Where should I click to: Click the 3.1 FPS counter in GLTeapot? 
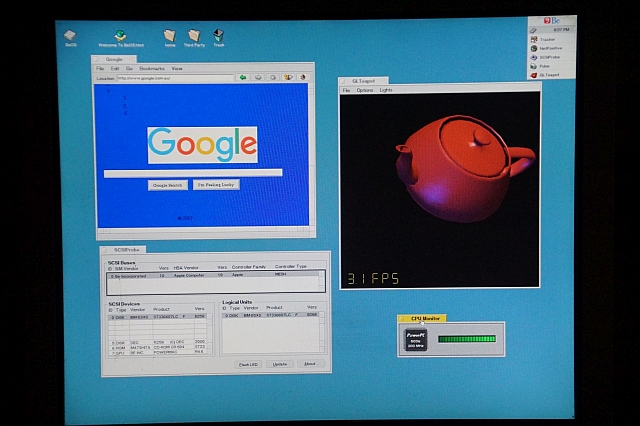click(x=373, y=279)
